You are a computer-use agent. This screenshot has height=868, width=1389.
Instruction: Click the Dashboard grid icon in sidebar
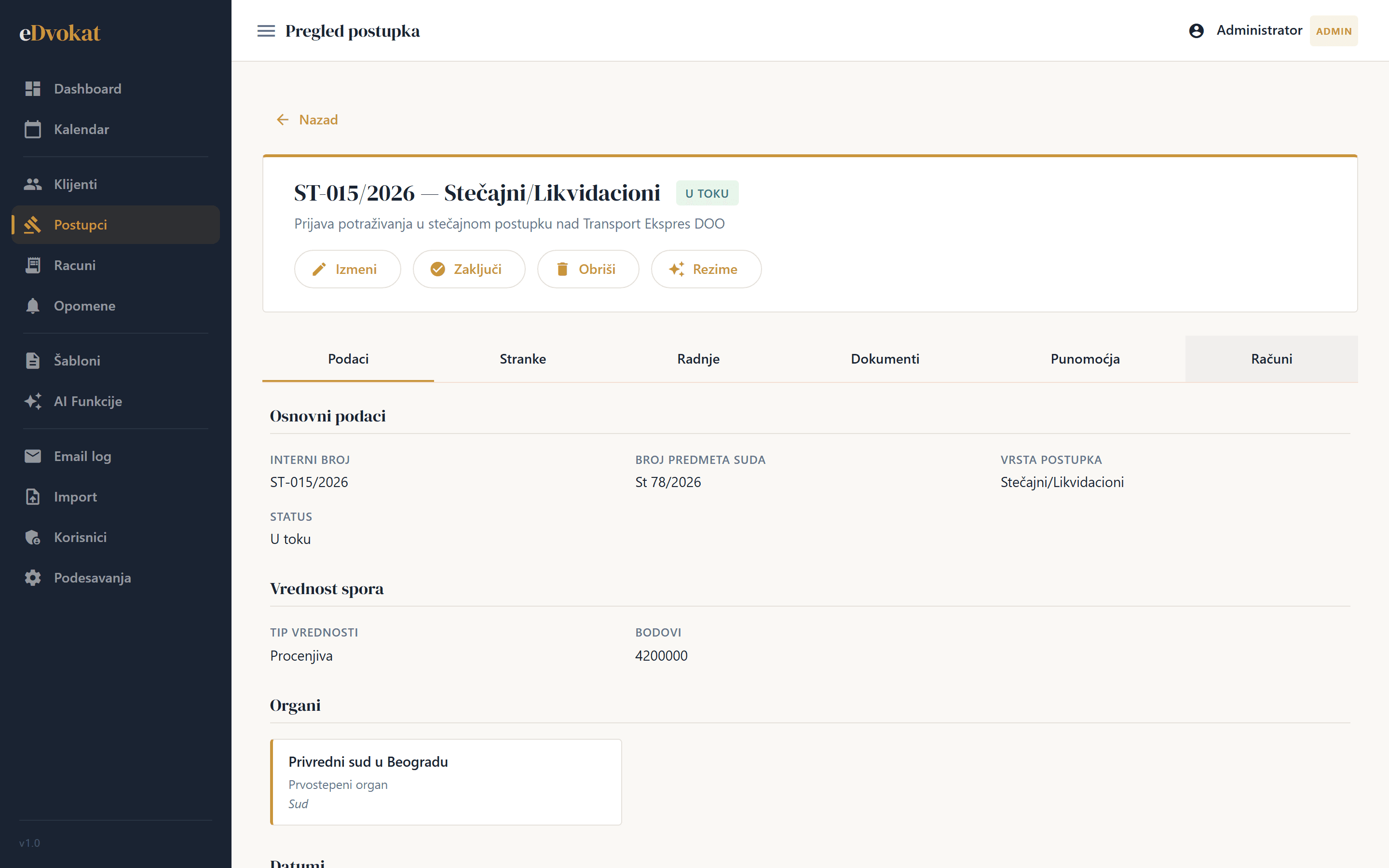pos(33,89)
